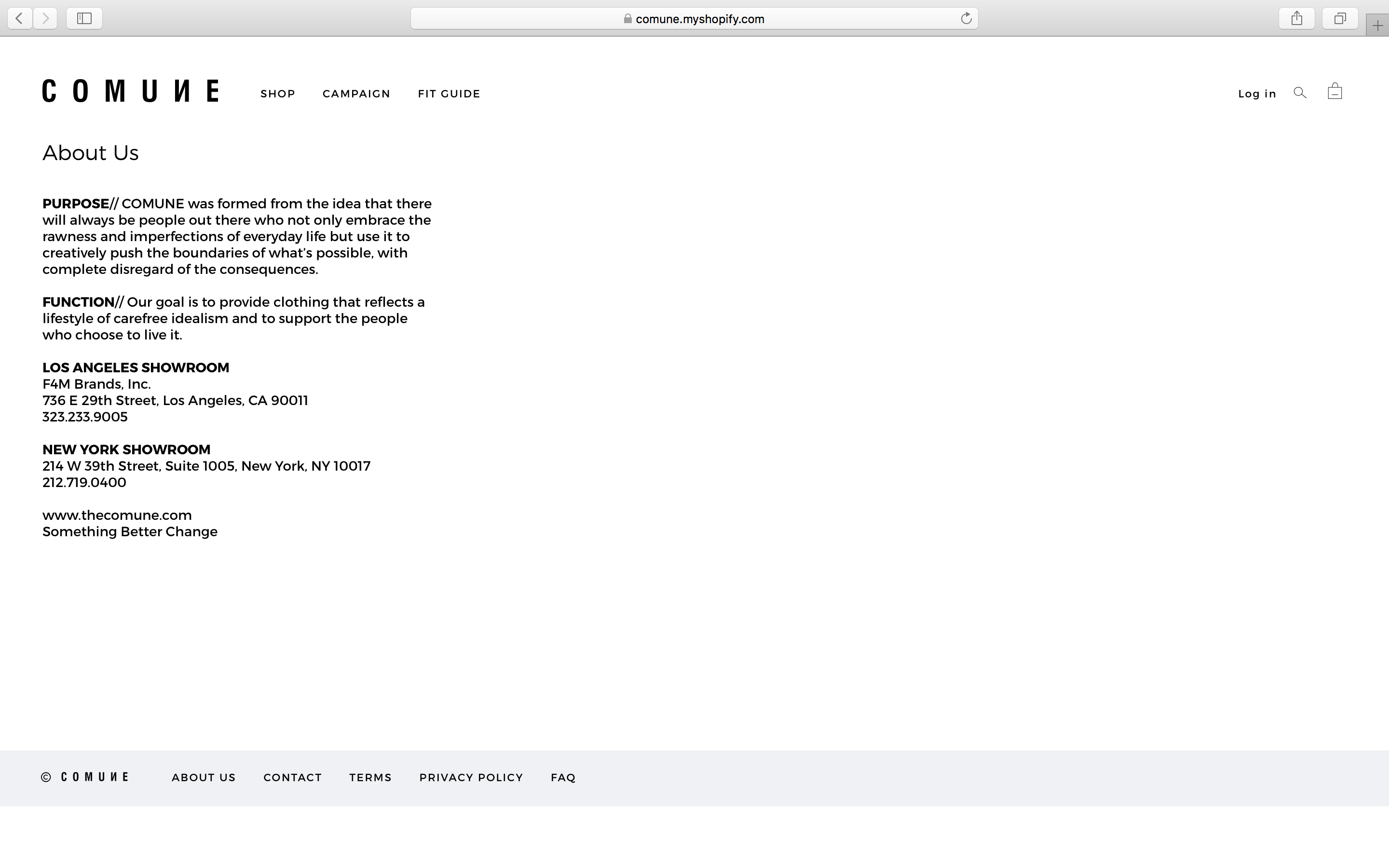Click Safari forward arrow button
The width and height of the screenshot is (1389, 868).
pyautogui.click(x=45, y=18)
